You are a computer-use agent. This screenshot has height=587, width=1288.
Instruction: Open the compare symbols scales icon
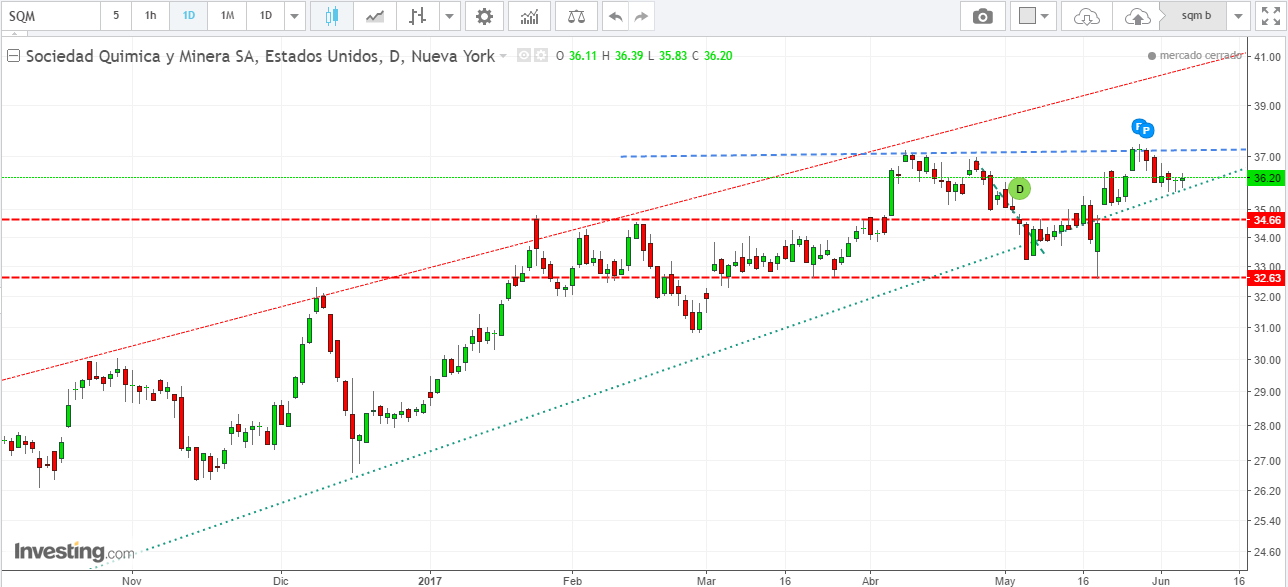point(576,16)
